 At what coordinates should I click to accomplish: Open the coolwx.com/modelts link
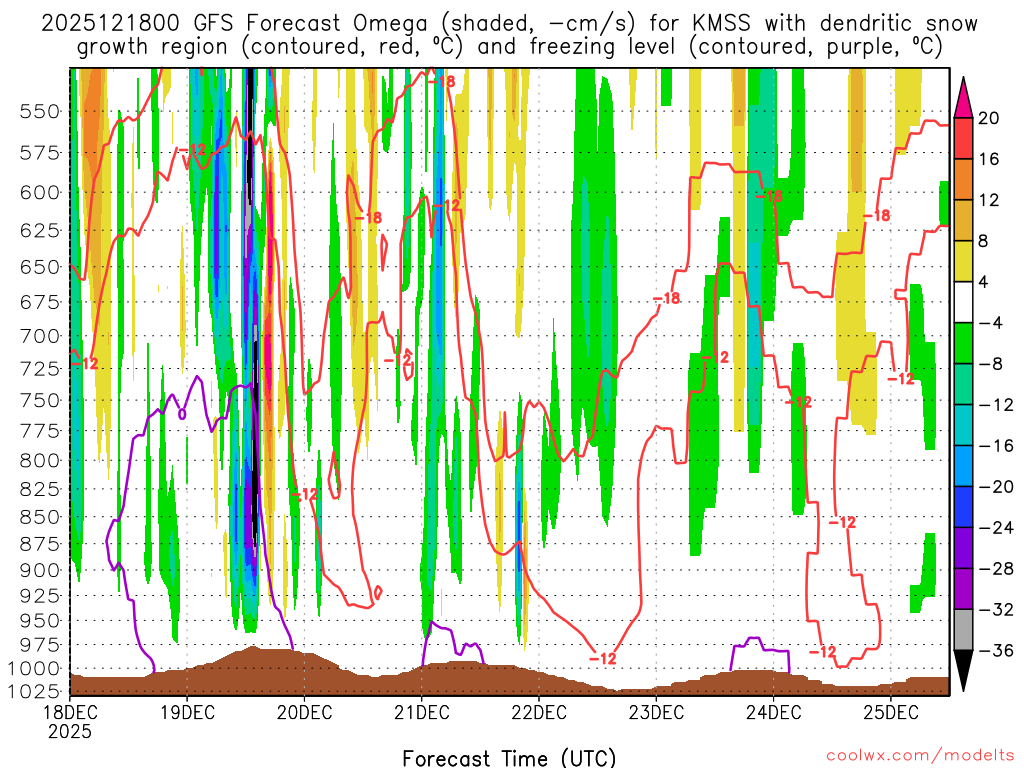920,756
